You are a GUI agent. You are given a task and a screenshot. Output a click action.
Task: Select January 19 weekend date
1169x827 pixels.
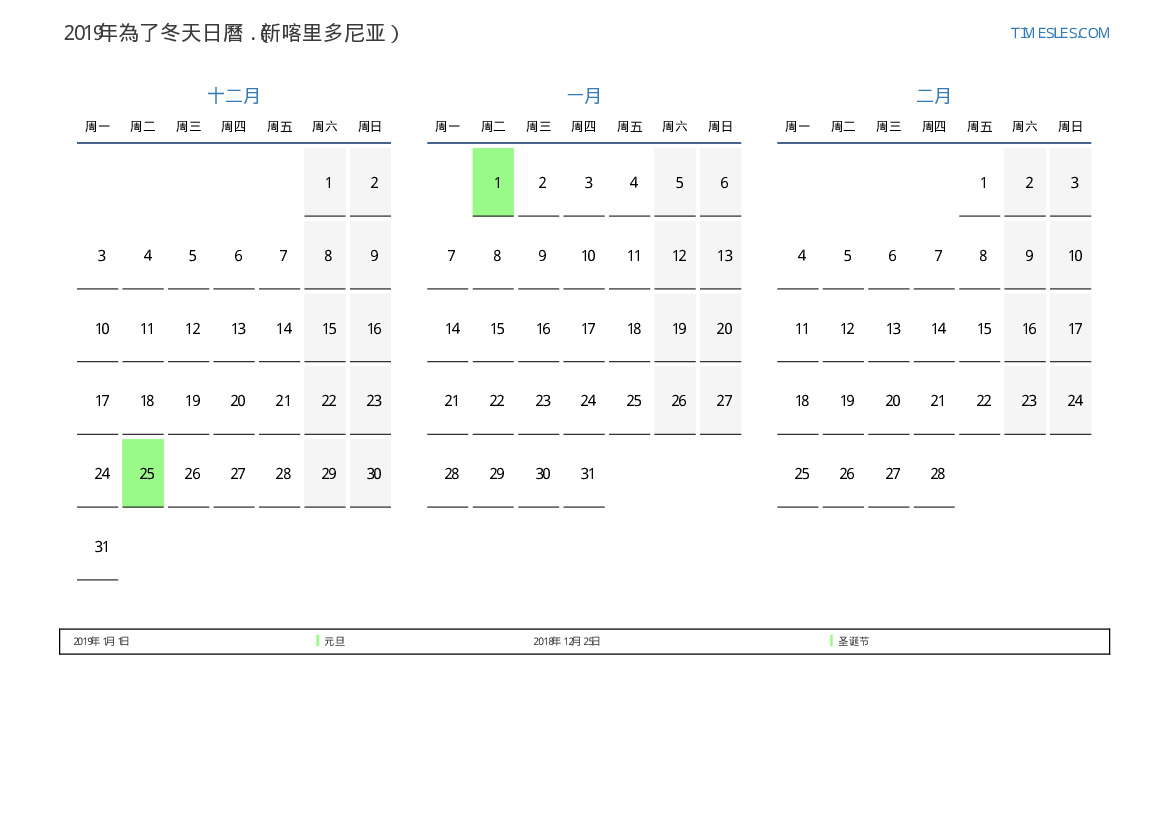tap(679, 329)
